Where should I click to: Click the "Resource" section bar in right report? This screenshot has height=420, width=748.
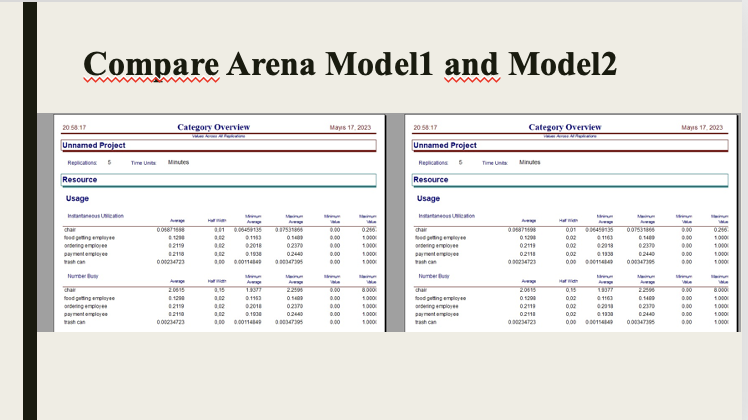click(x=571, y=180)
